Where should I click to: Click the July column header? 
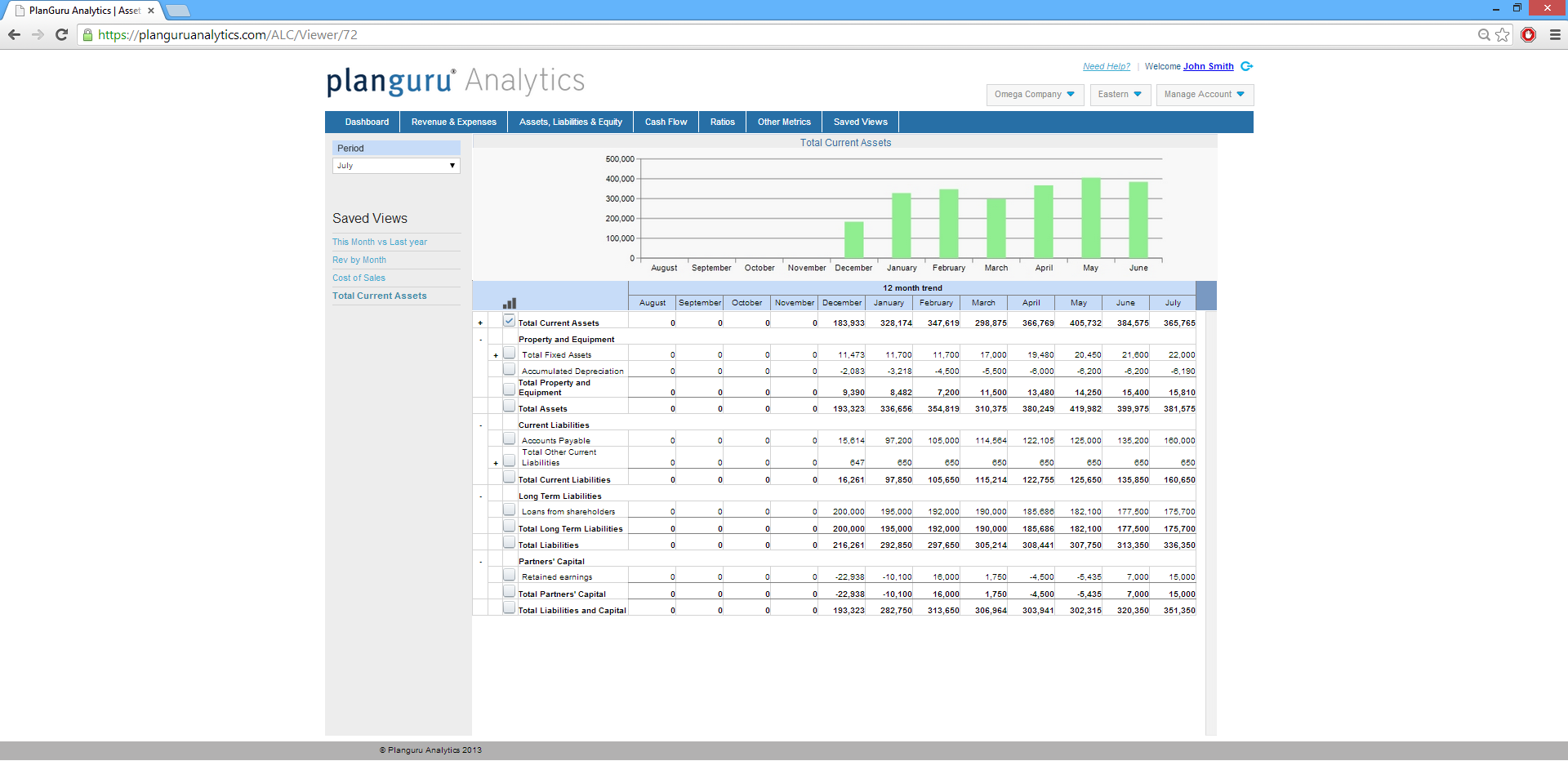pyautogui.click(x=1173, y=303)
